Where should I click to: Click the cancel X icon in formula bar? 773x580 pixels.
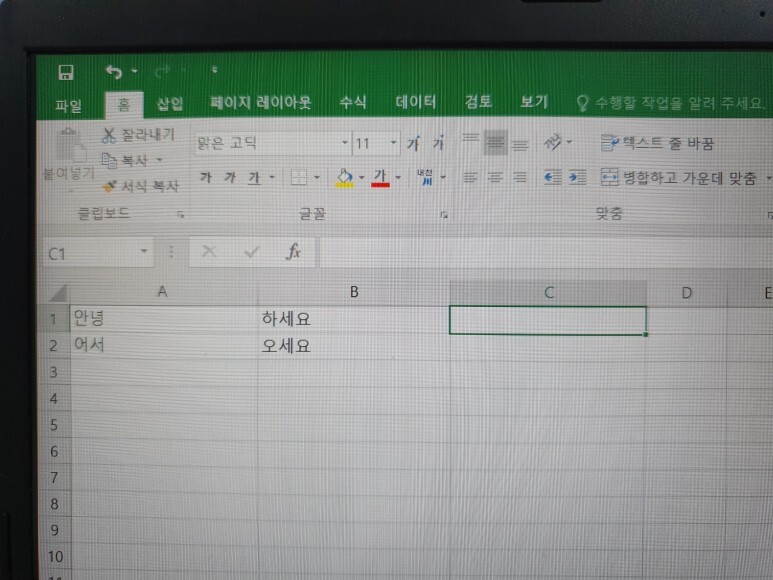(x=209, y=252)
